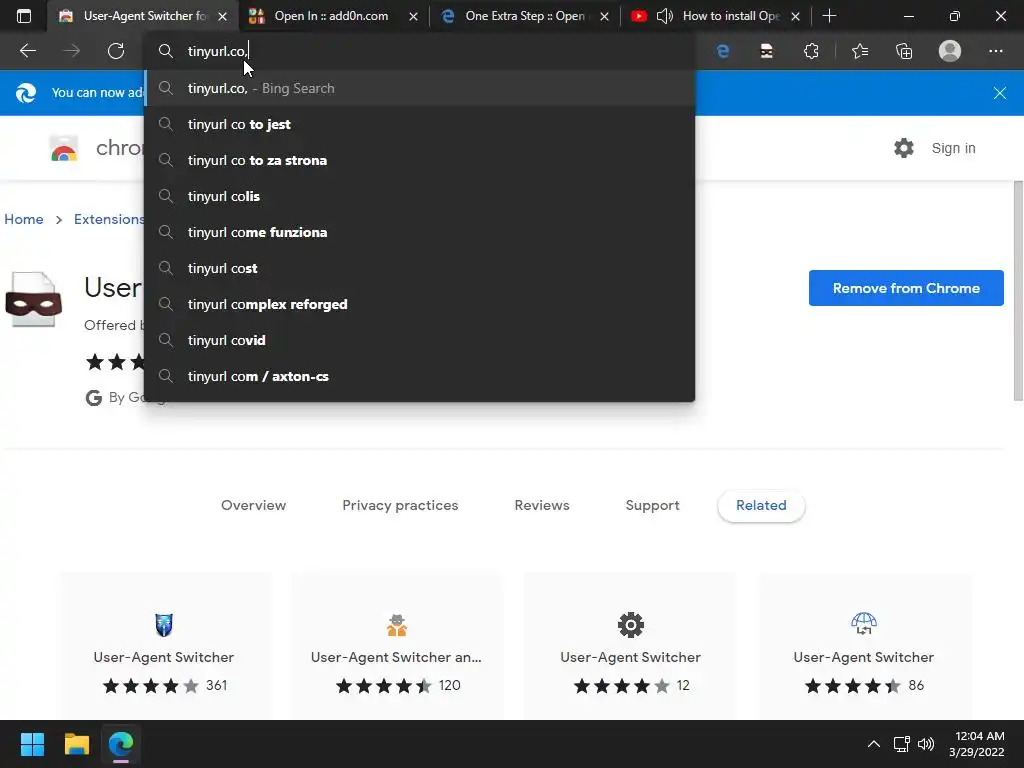The image size is (1024, 768).
Task: Open the Privacy practices tab
Action: 400,505
